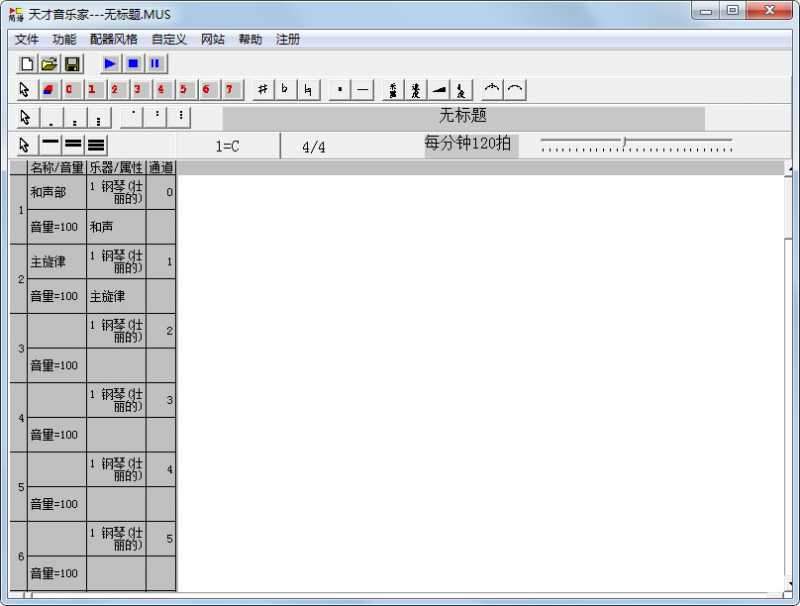Click the tempo slider track
This screenshot has height=606, width=800.
(637, 144)
